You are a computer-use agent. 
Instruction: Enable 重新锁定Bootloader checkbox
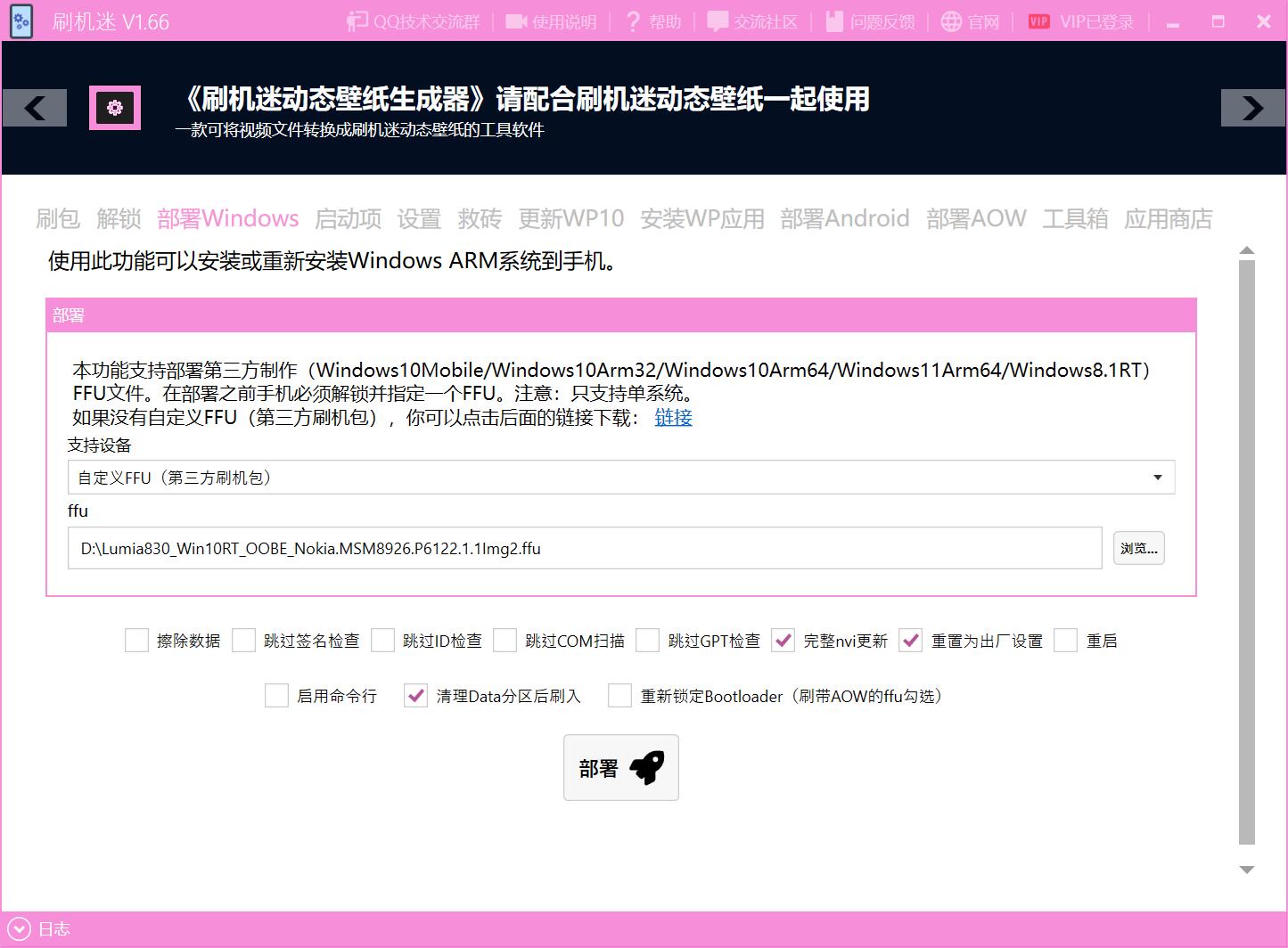pyautogui.click(x=619, y=696)
